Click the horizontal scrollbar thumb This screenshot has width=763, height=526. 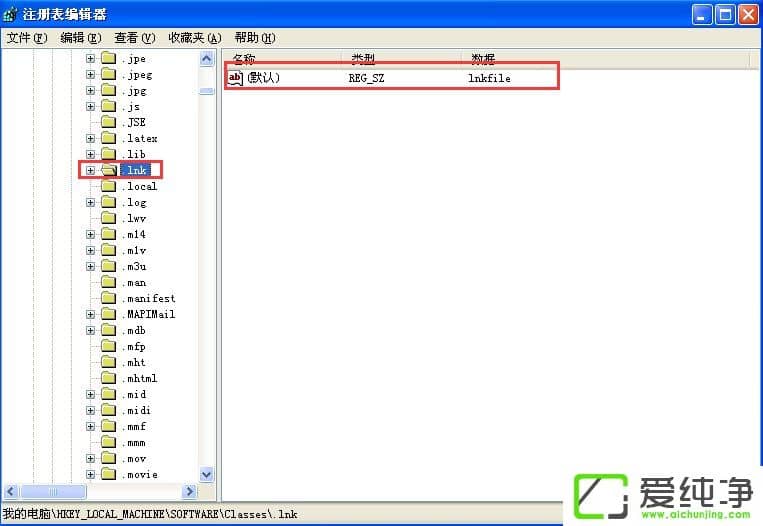point(54,492)
